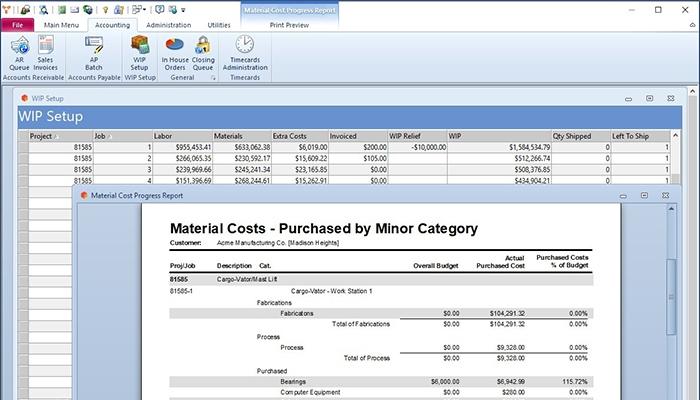Screen dimensions: 700x400
Task: Click the Bearings row in the report
Action: click(381, 382)
